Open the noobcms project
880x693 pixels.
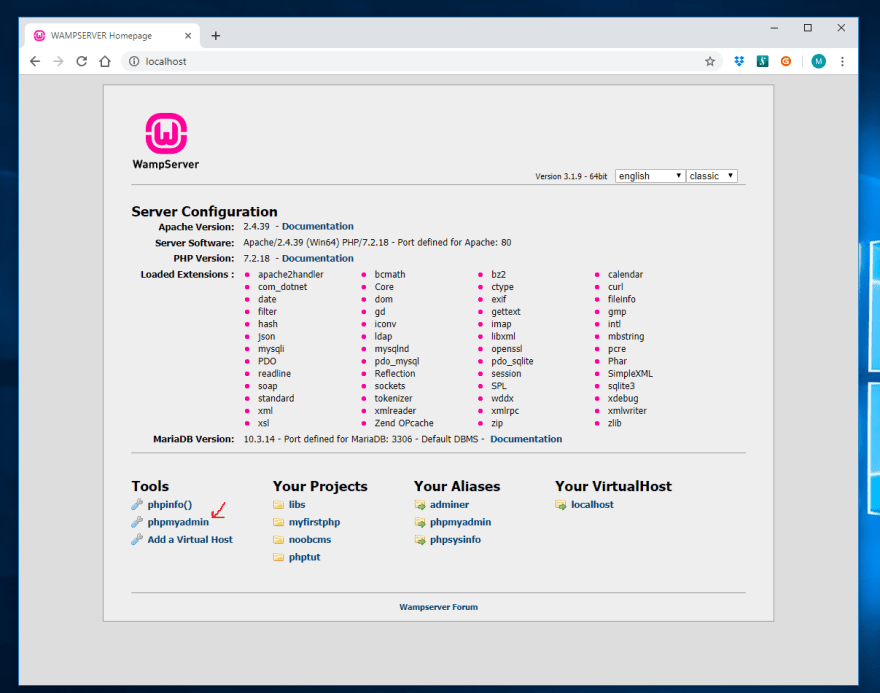coord(310,539)
